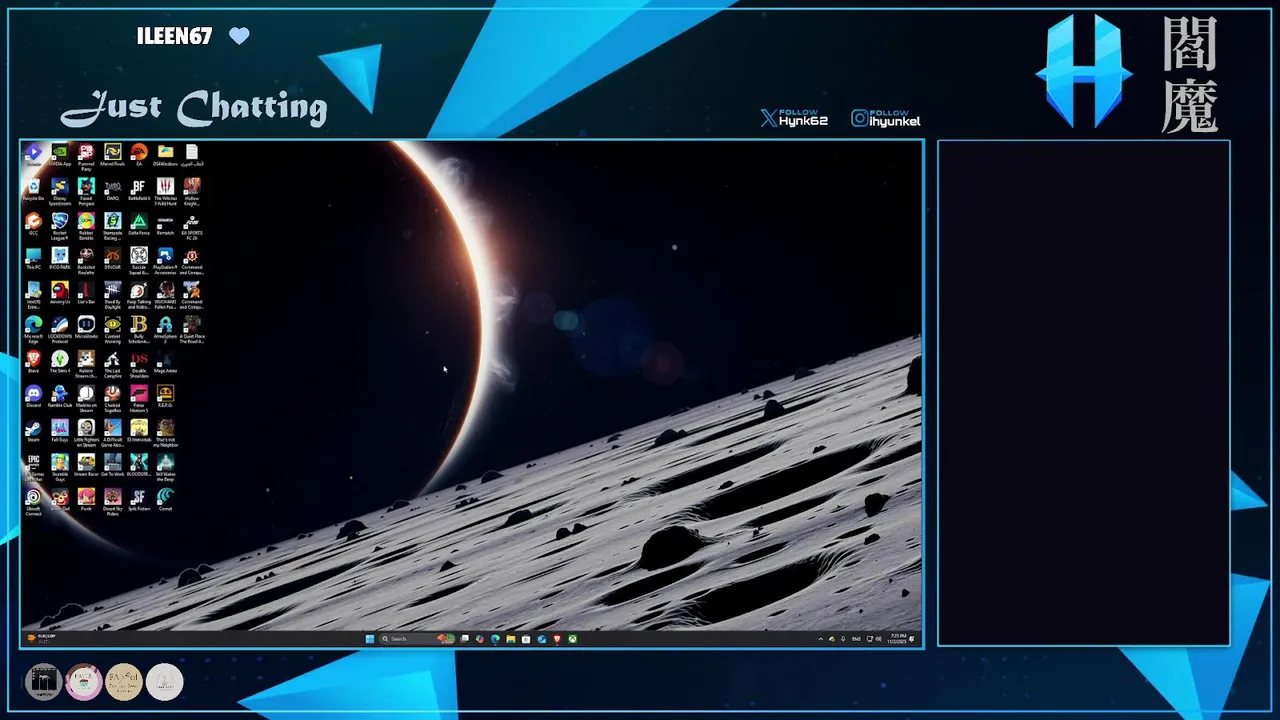
Task: Launch Among Us from the desktop
Action: coord(60,294)
